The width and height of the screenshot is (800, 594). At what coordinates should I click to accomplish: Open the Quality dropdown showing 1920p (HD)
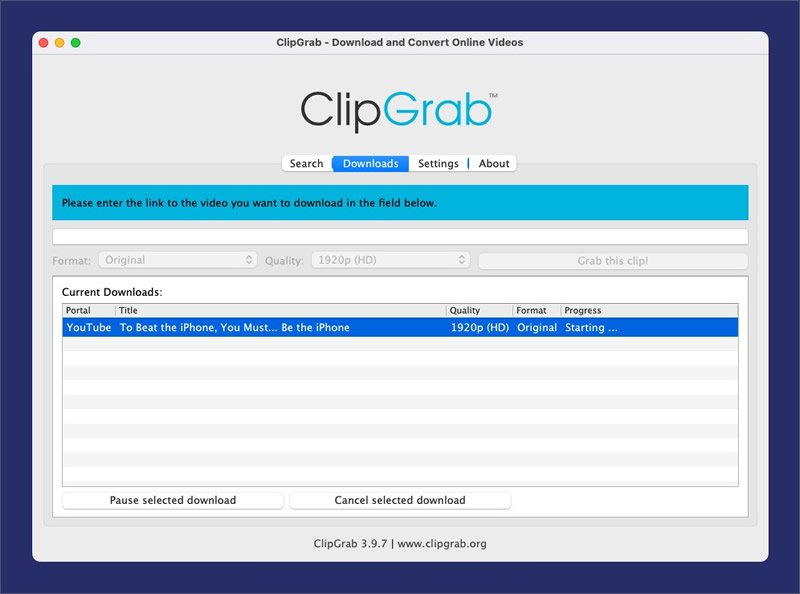click(x=390, y=260)
